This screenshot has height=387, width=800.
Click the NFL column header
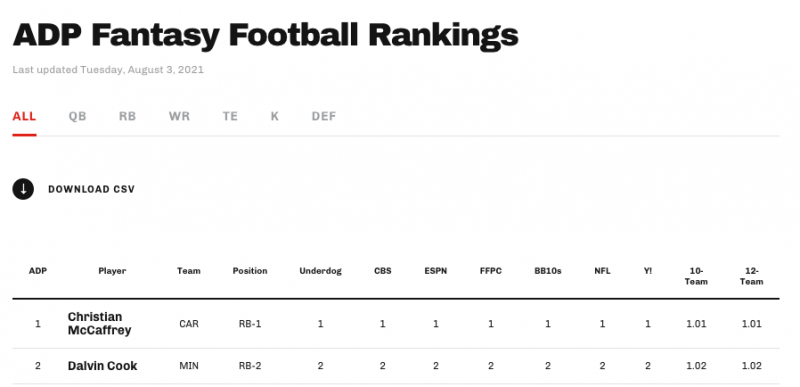603,271
